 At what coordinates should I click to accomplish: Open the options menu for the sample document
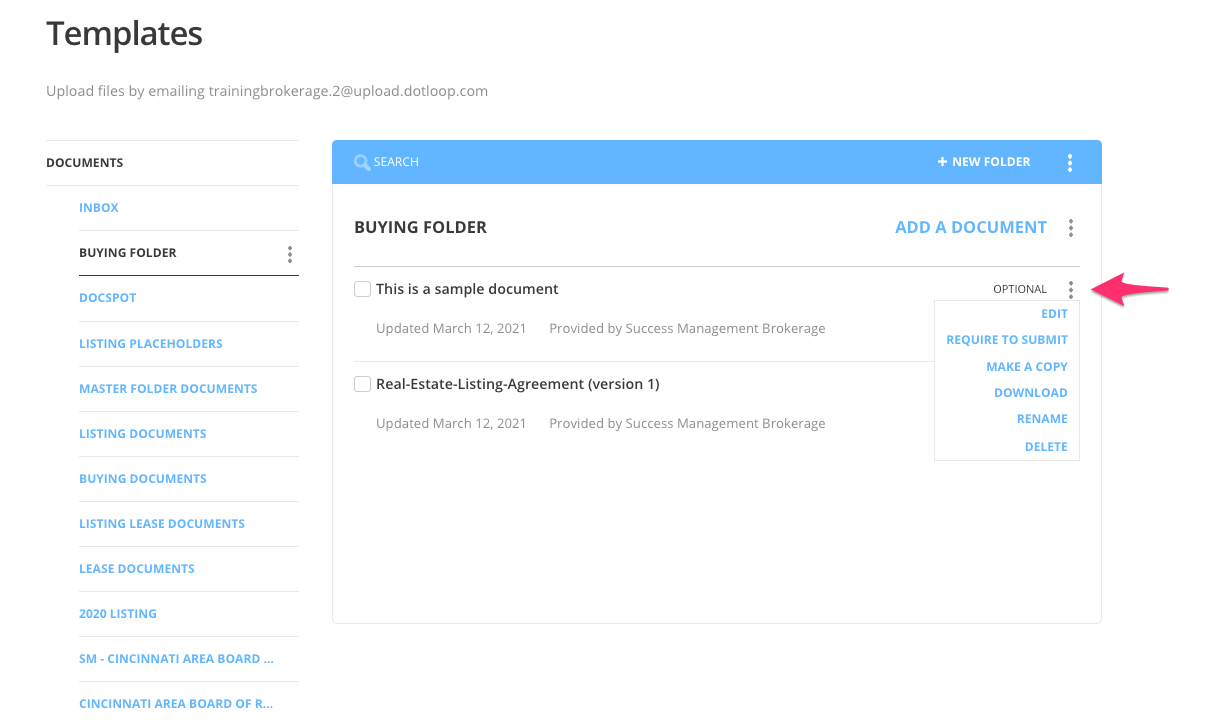click(1070, 288)
